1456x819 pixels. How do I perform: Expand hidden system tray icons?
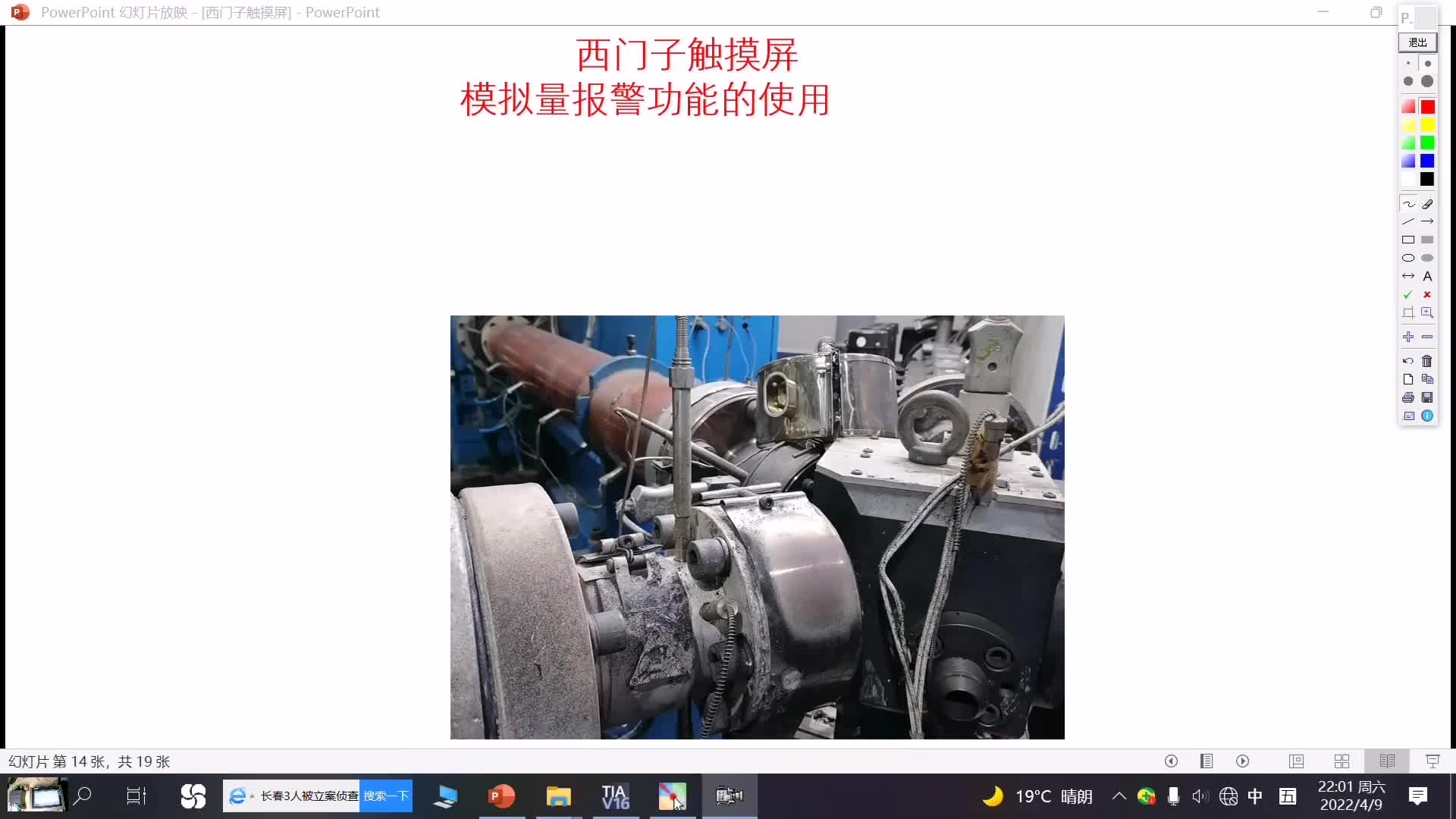point(1119,796)
